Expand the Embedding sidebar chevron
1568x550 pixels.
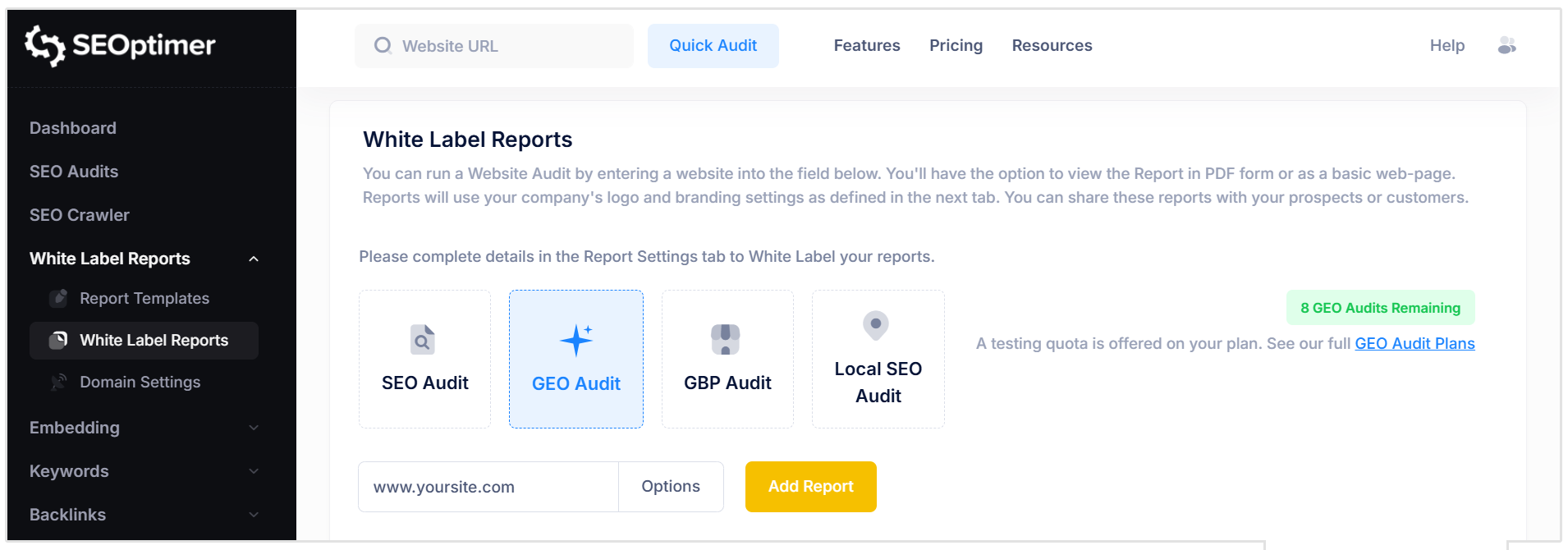click(x=254, y=428)
